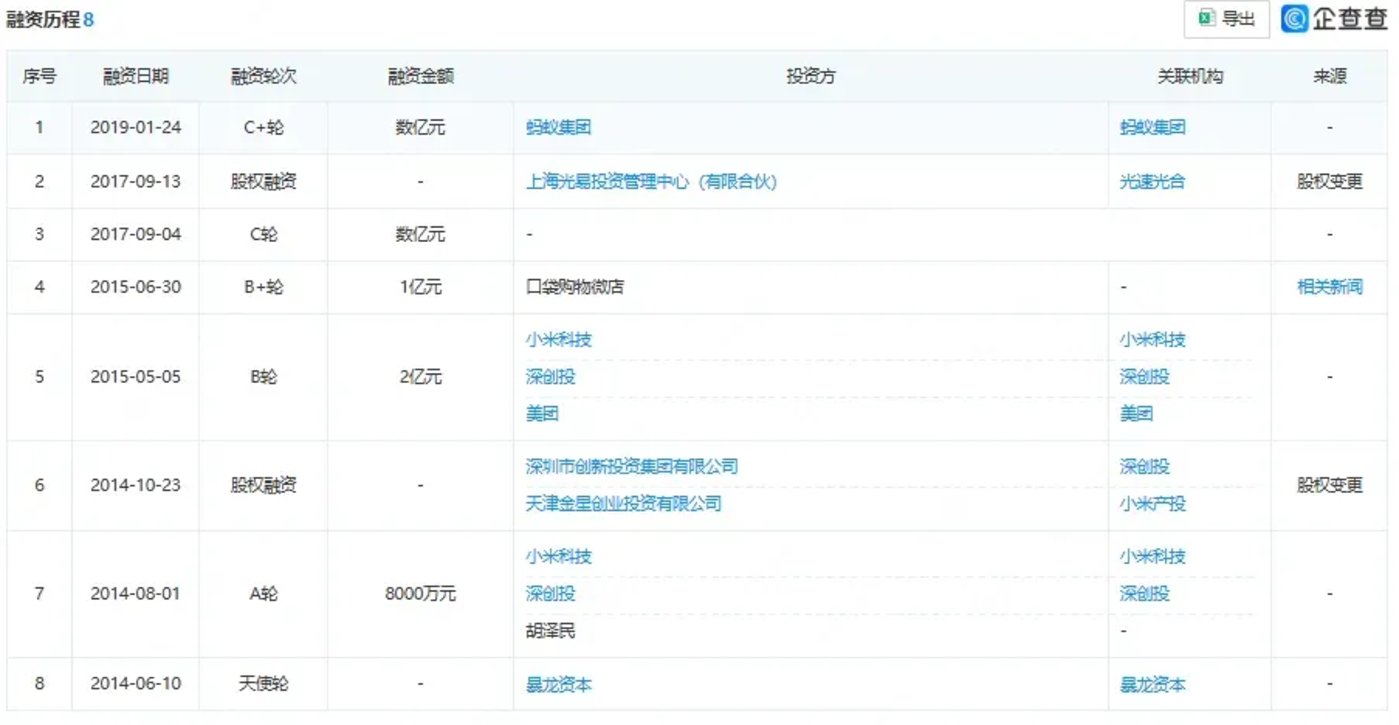Viewport: 1399px width, 725px height.
Task: Click the 光速光合 related institution link
Action: [x=1153, y=182]
